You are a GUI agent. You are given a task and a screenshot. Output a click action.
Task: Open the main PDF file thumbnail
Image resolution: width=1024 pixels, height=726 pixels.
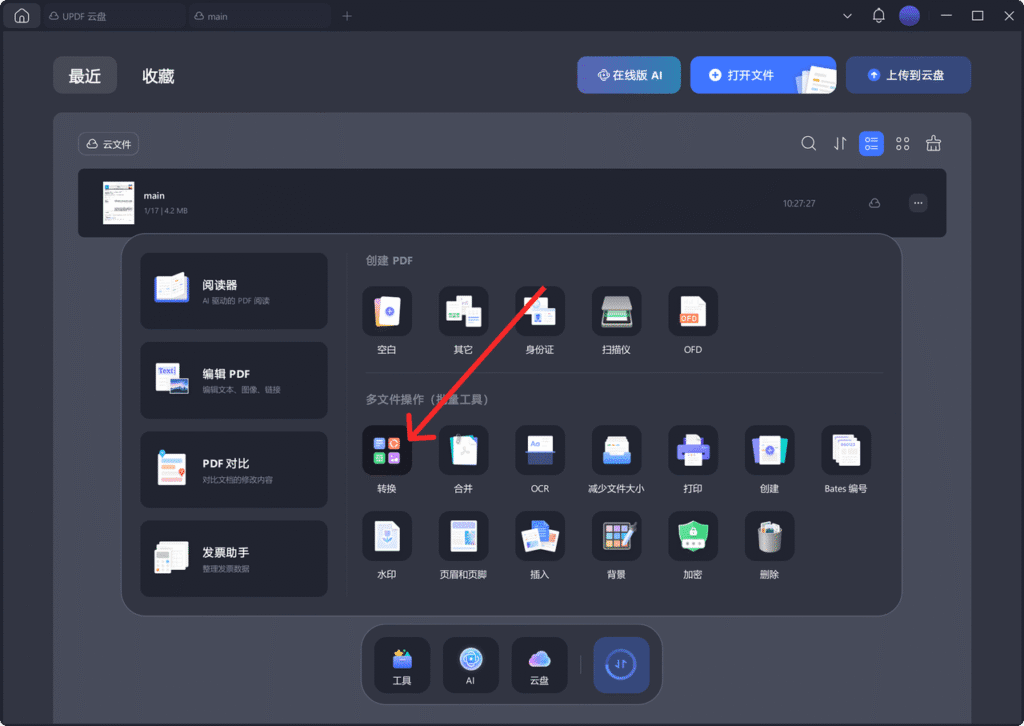pyautogui.click(x=118, y=203)
